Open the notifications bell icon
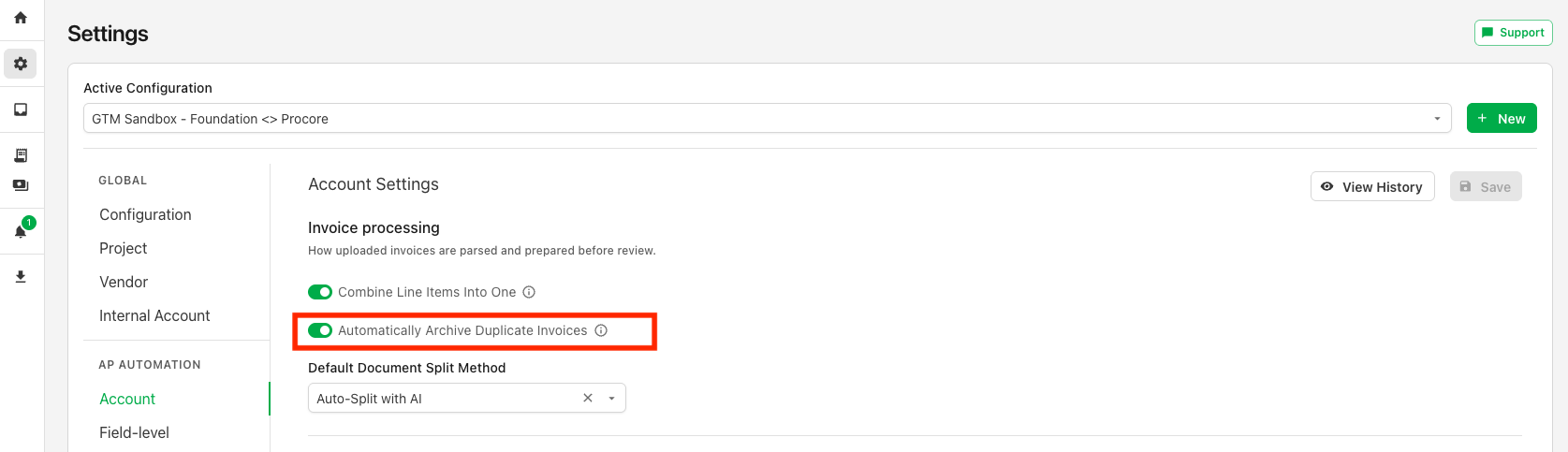This screenshot has height=452, width=1568. click(21, 231)
